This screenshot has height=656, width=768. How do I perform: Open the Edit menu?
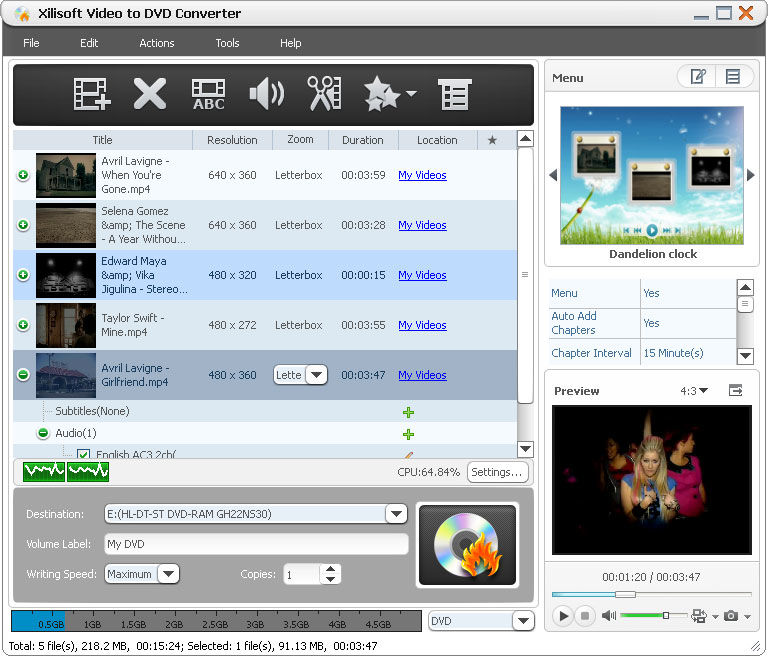pos(89,43)
